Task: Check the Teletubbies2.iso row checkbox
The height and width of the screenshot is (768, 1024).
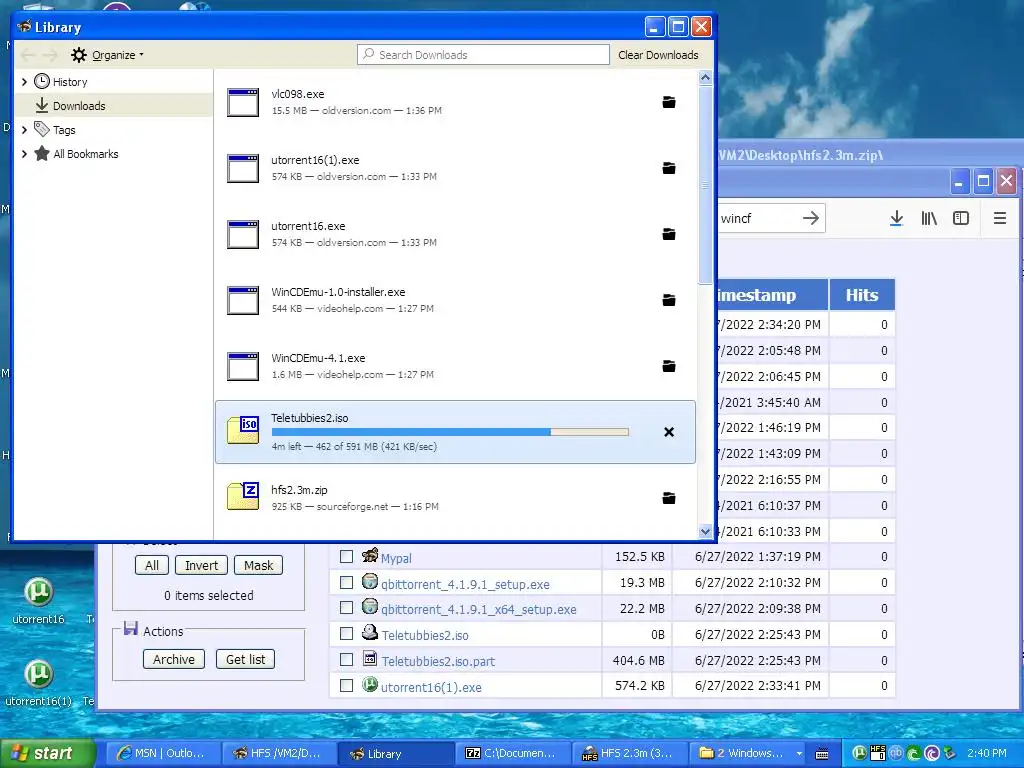Action: 346,633
